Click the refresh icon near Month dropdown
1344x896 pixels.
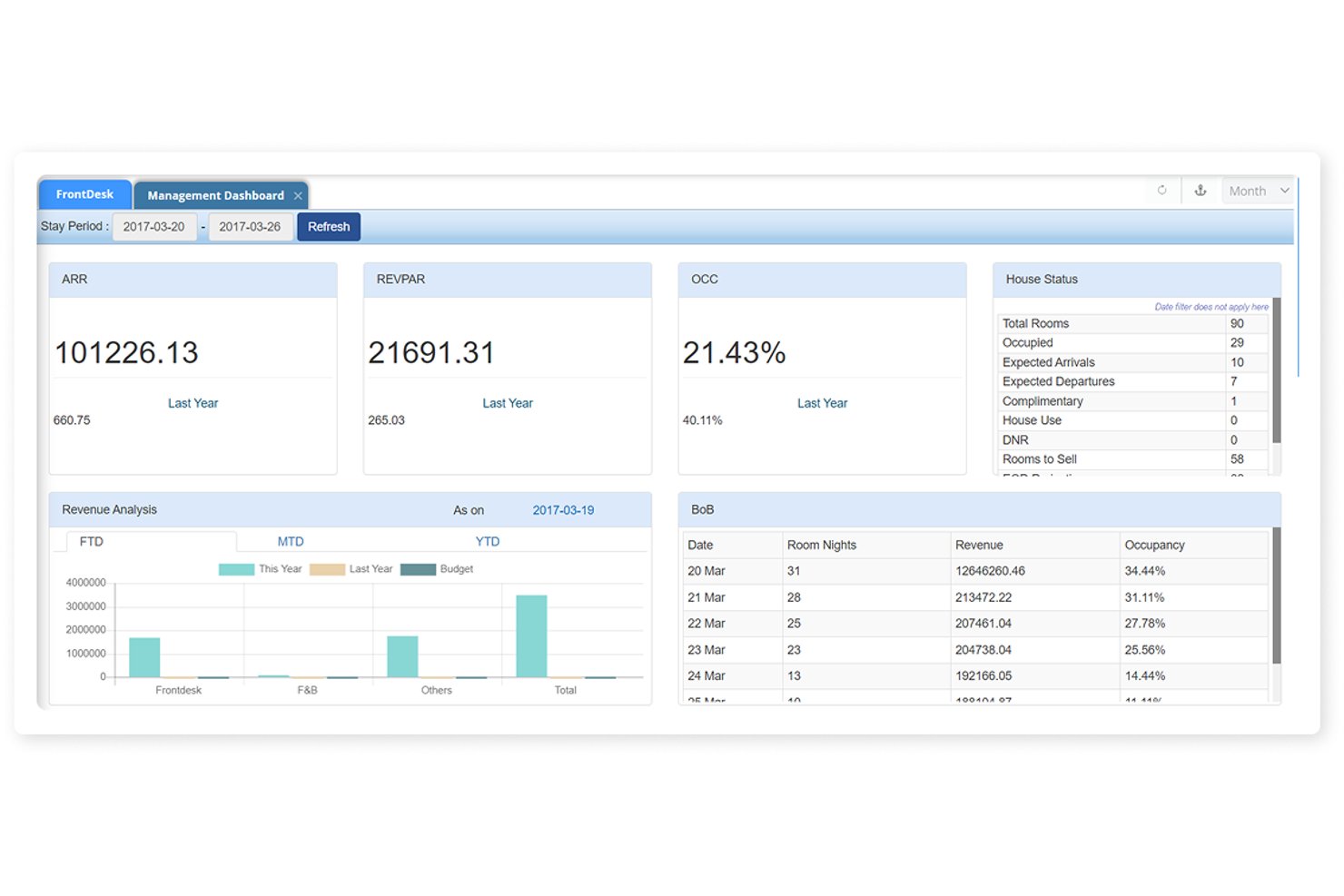(1161, 191)
